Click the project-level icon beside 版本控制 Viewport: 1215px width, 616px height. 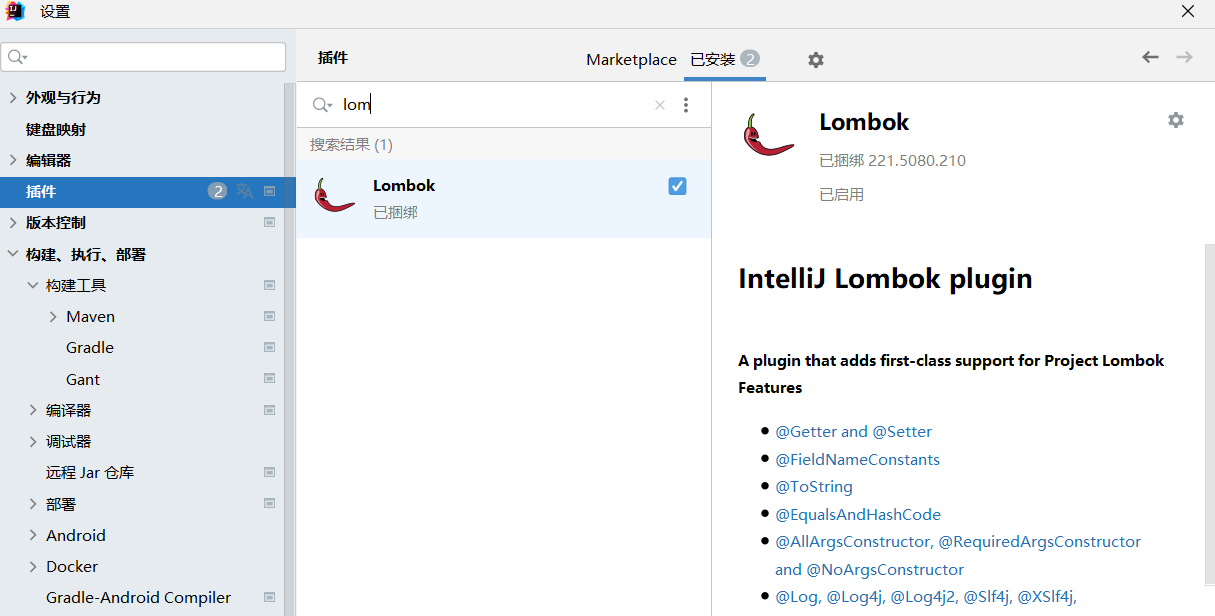(269, 222)
